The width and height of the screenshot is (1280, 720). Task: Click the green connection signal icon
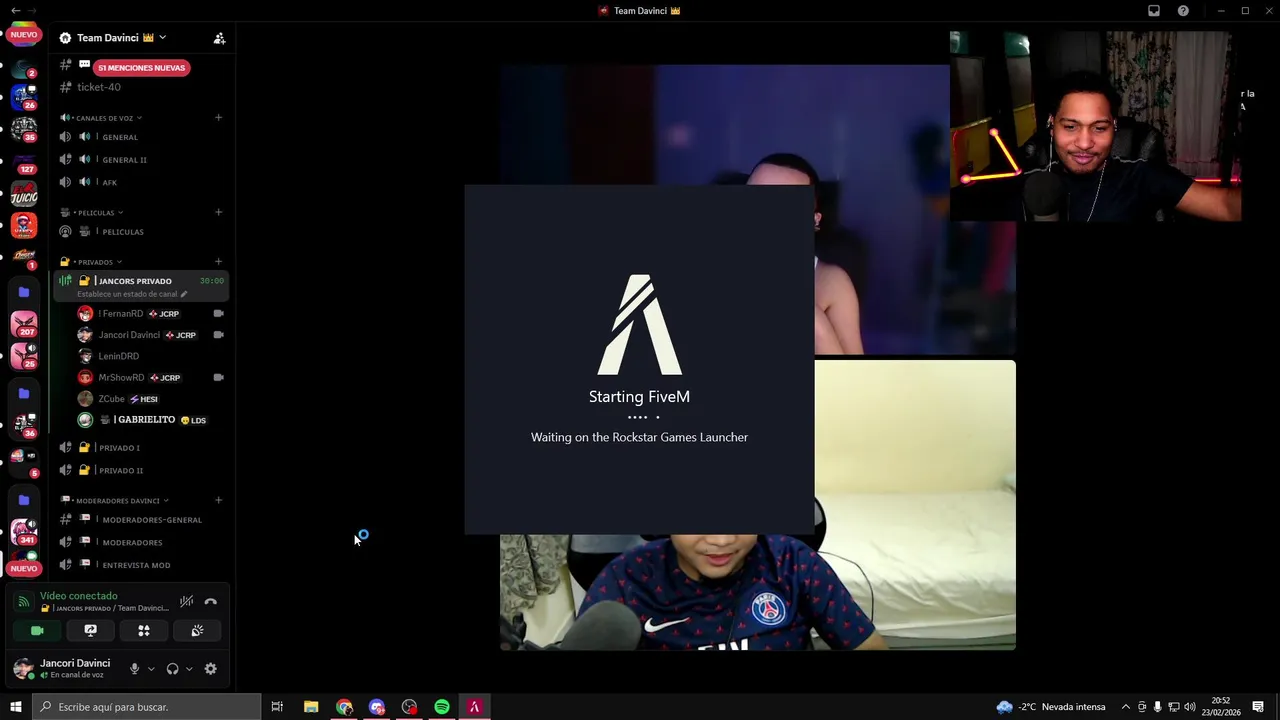(x=24, y=602)
